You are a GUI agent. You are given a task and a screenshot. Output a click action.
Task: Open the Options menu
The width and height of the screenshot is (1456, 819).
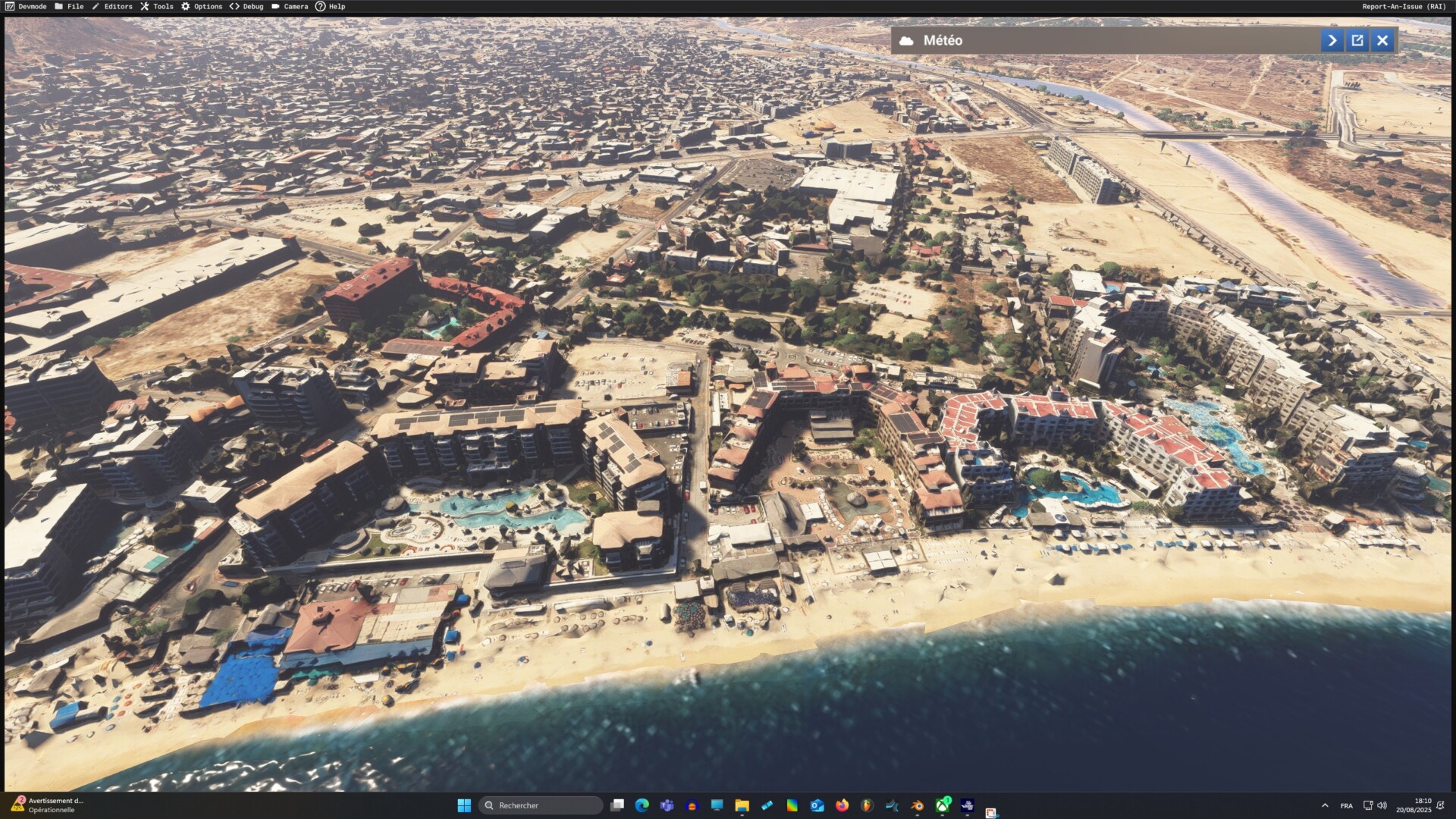(202, 6)
